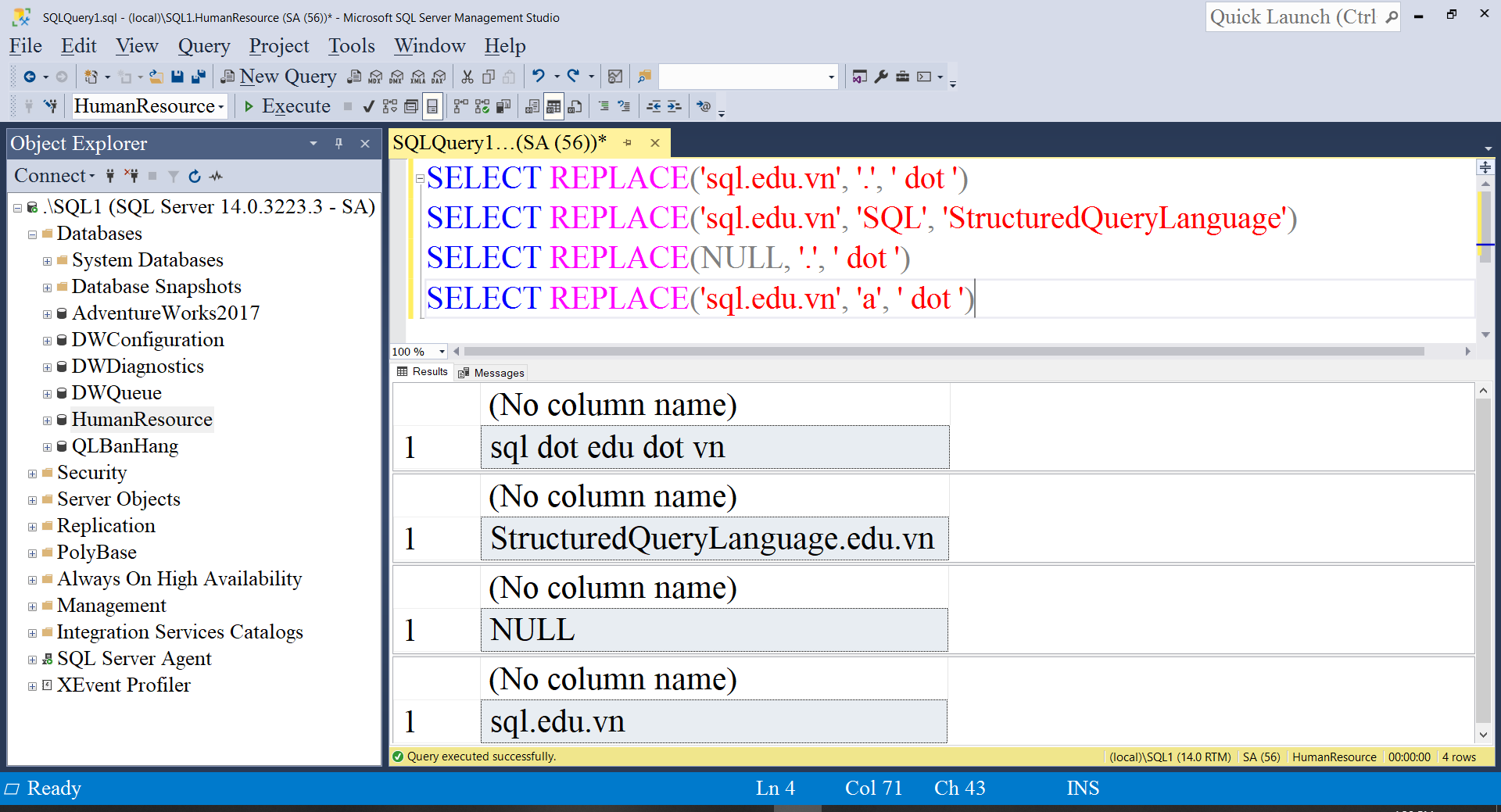Open Undo history dropdown arrow
The height and width of the screenshot is (812, 1501).
tap(557, 77)
